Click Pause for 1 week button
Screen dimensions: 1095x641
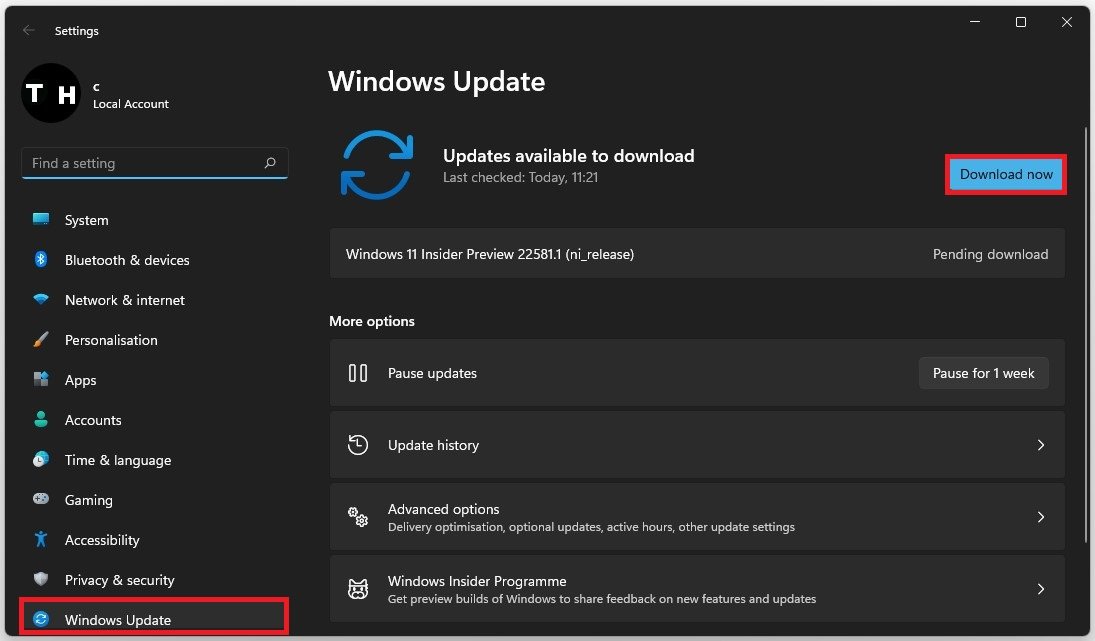pos(983,373)
